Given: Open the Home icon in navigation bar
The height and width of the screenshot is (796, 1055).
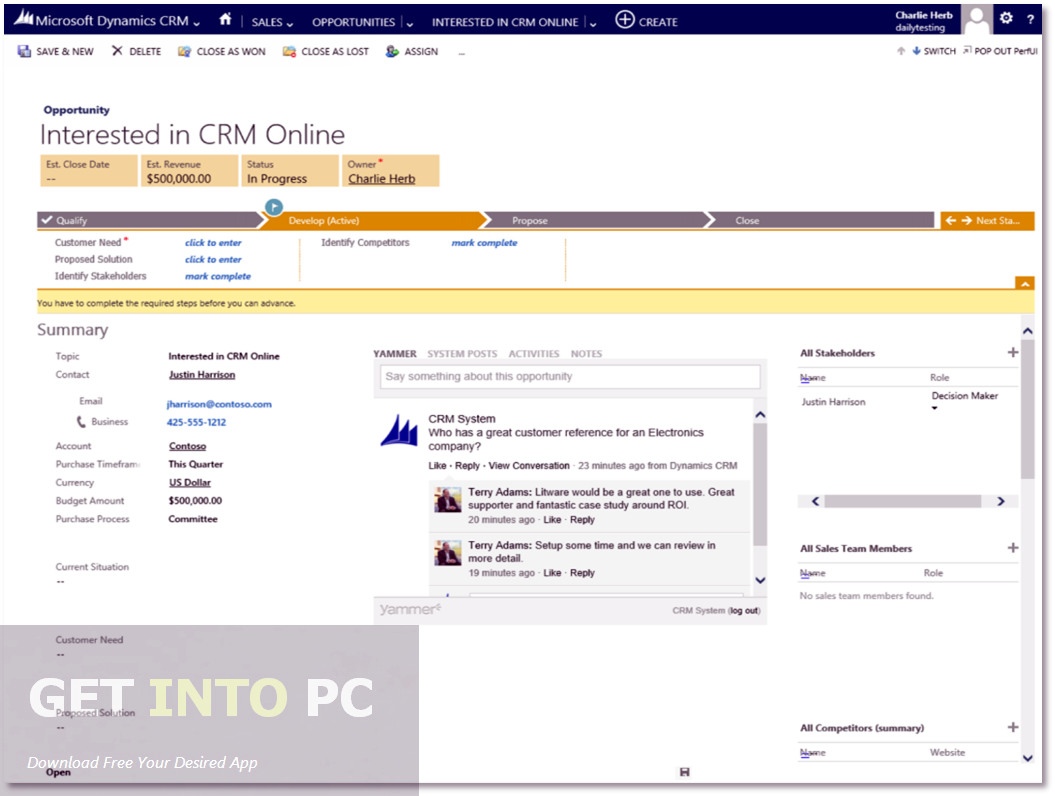Looking at the screenshot, I should click(225, 20).
